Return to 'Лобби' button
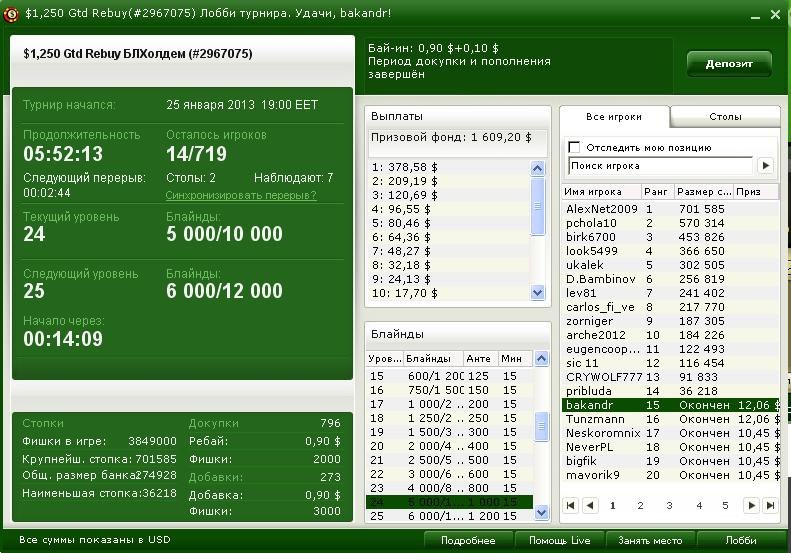Image resolution: width=791 pixels, height=553 pixels. pos(741,540)
